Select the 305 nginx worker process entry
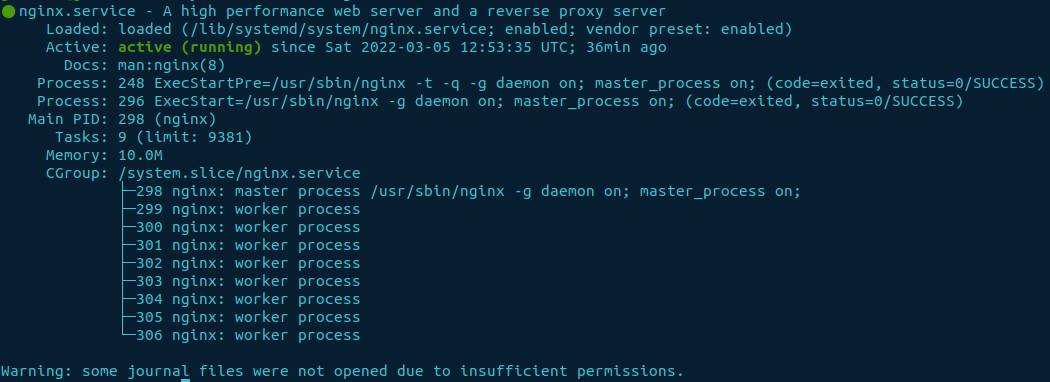The width and height of the screenshot is (1050, 382). pyautogui.click(x=248, y=318)
